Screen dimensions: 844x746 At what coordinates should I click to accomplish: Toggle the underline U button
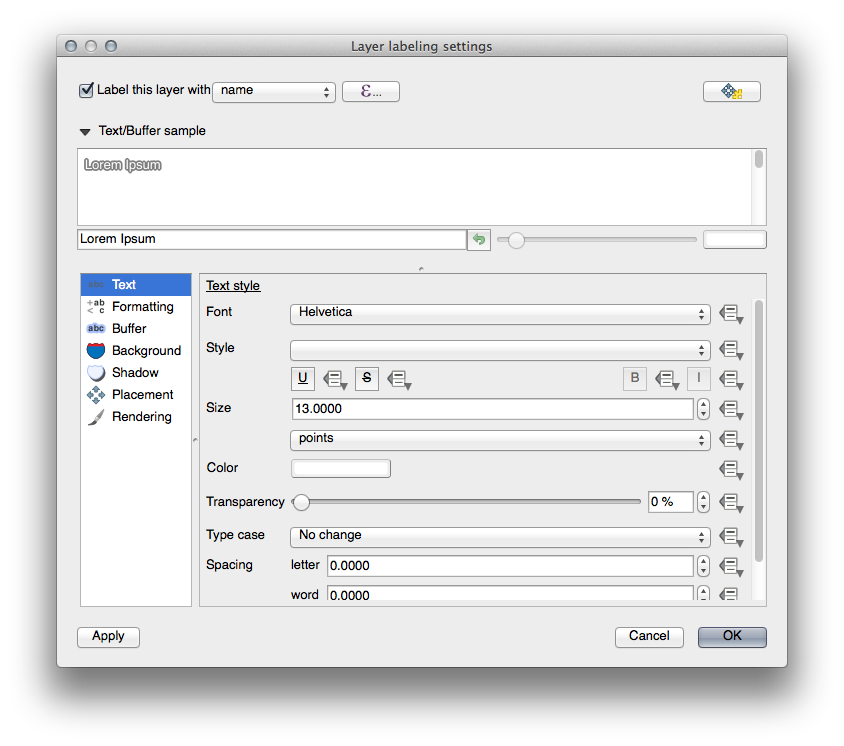click(x=302, y=378)
